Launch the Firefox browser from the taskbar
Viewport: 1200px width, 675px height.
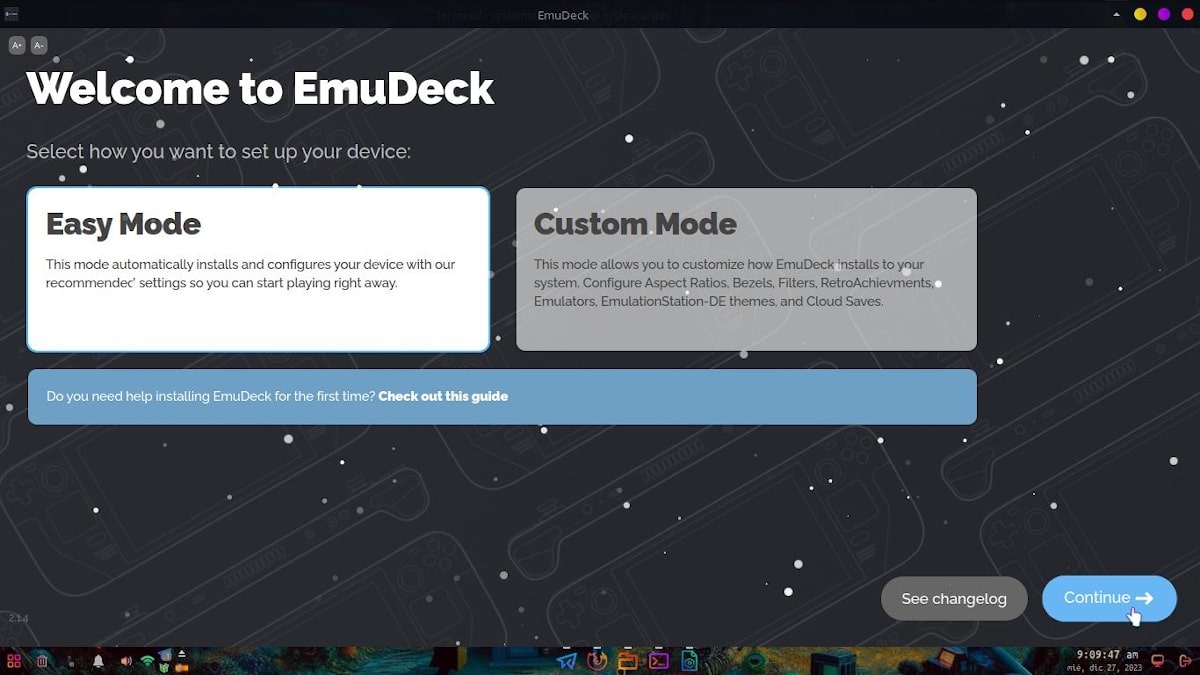[x=597, y=661]
